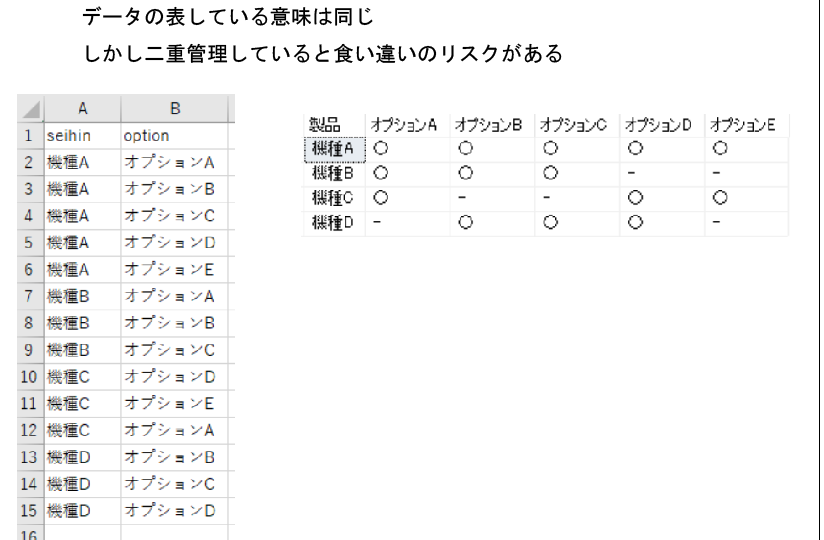Select the highlighted 機種A matrix cell
This screenshot has height=540, width=824.
(x=335, y=149)
